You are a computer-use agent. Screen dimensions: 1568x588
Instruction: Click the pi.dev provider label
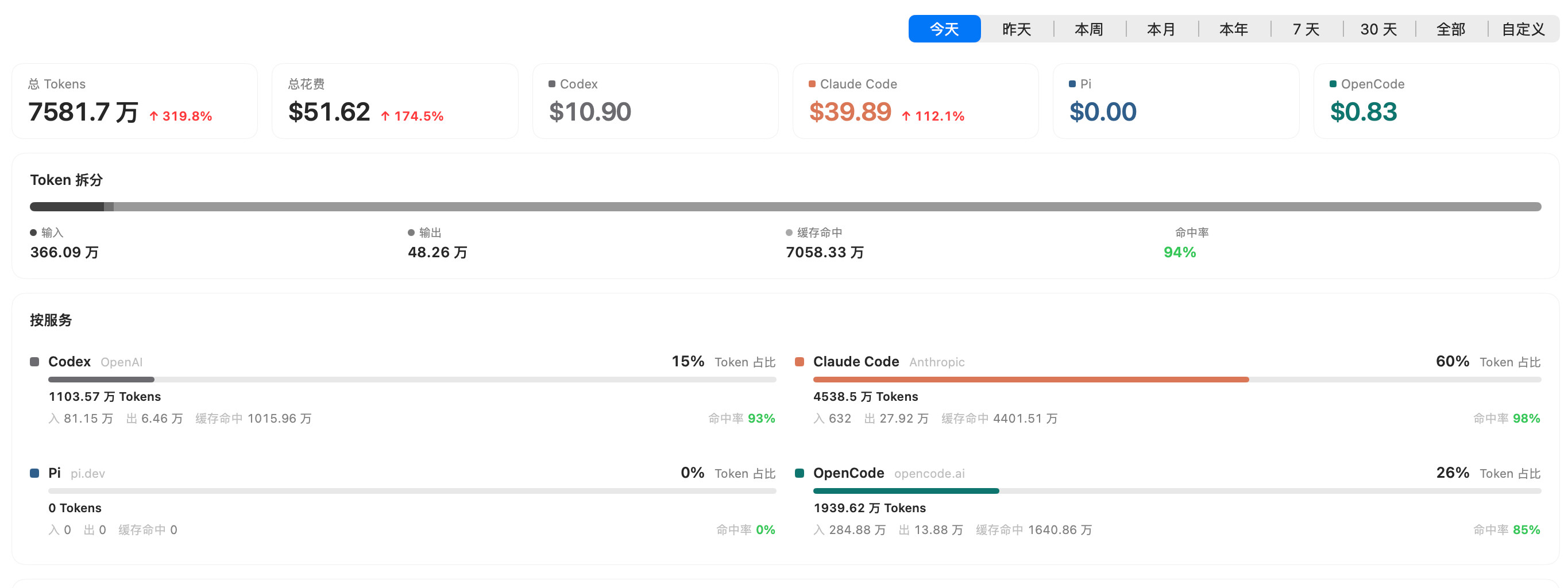(x=88, y=474)
